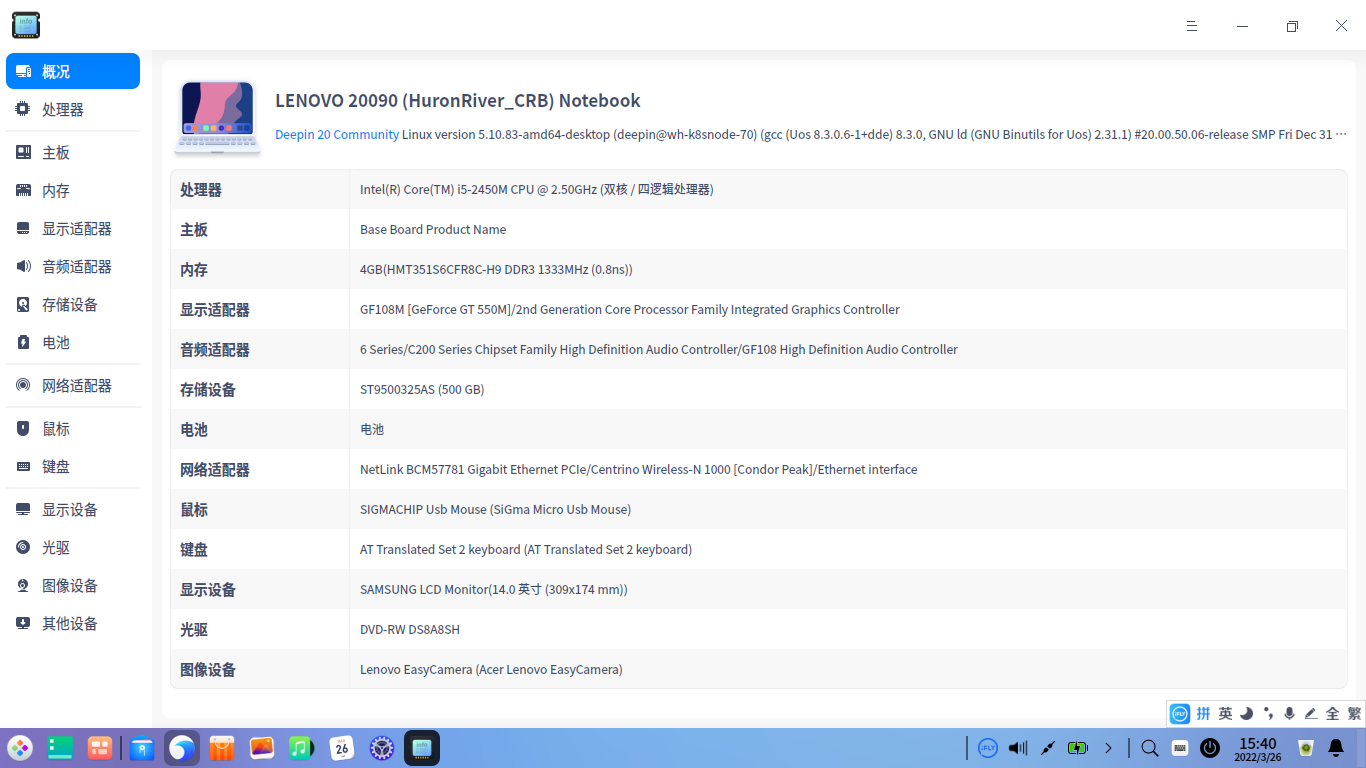The image size is (1366, 768).
Task: Toggle the half-moon width mode on the input bar
Action: 1246,713
